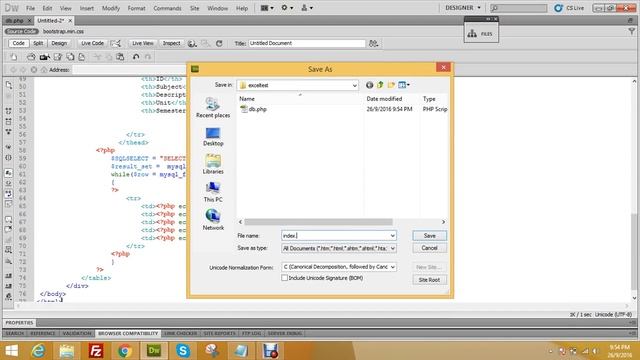Open the Layout dropdown icon in the menu bar
640x360 pixels.
point(267,8)
